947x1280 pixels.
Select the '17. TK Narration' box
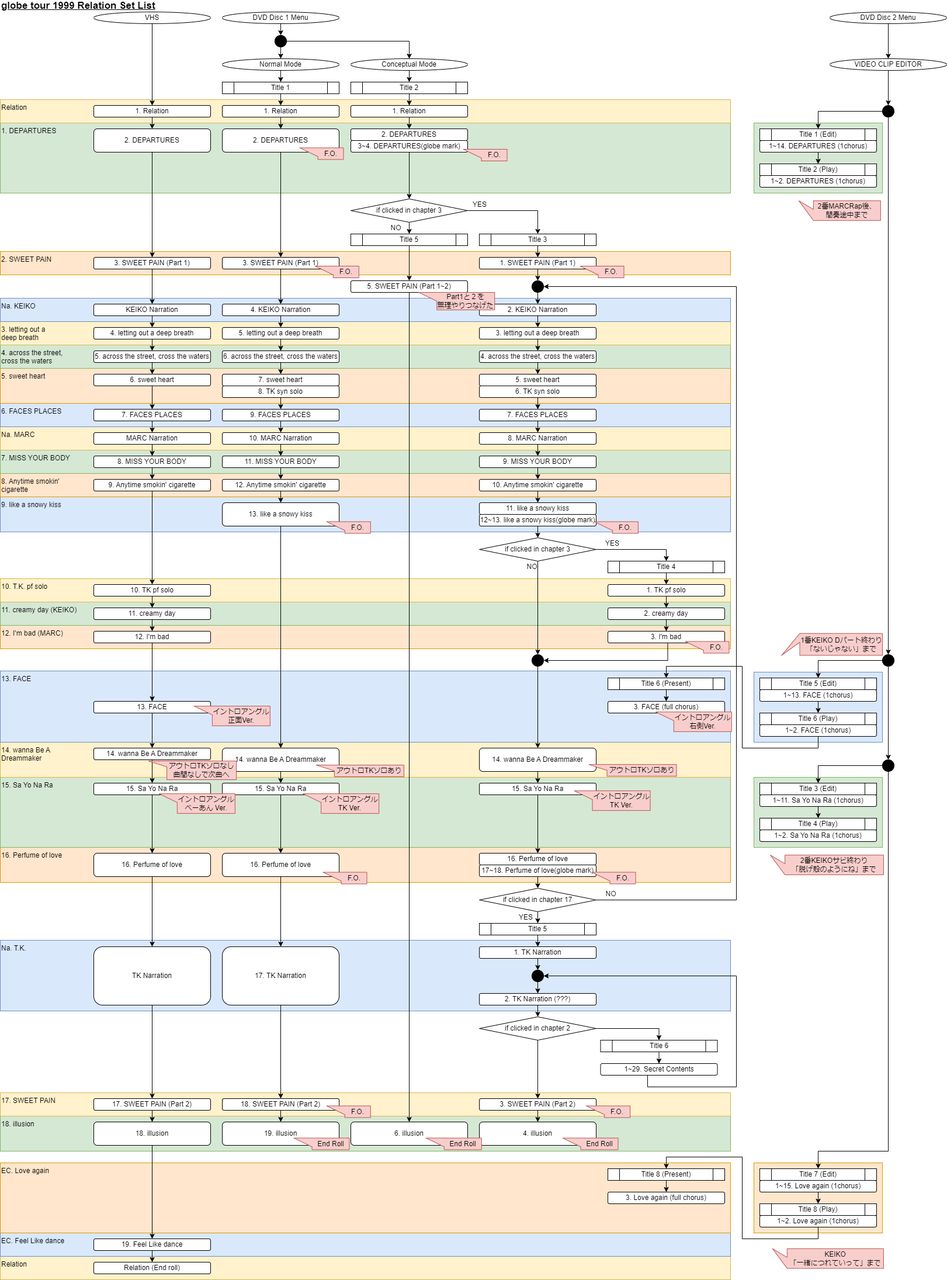280,975
